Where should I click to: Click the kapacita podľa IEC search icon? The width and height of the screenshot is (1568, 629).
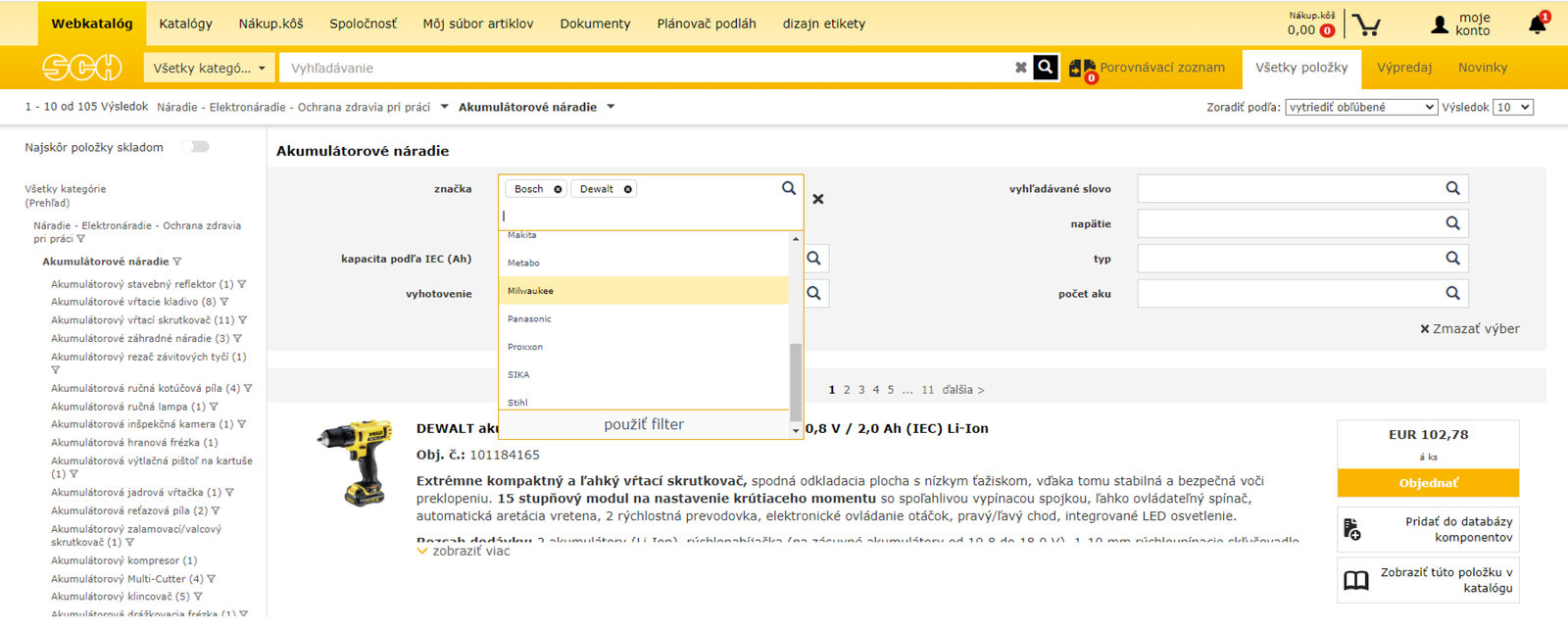click(x=813, y=259)
